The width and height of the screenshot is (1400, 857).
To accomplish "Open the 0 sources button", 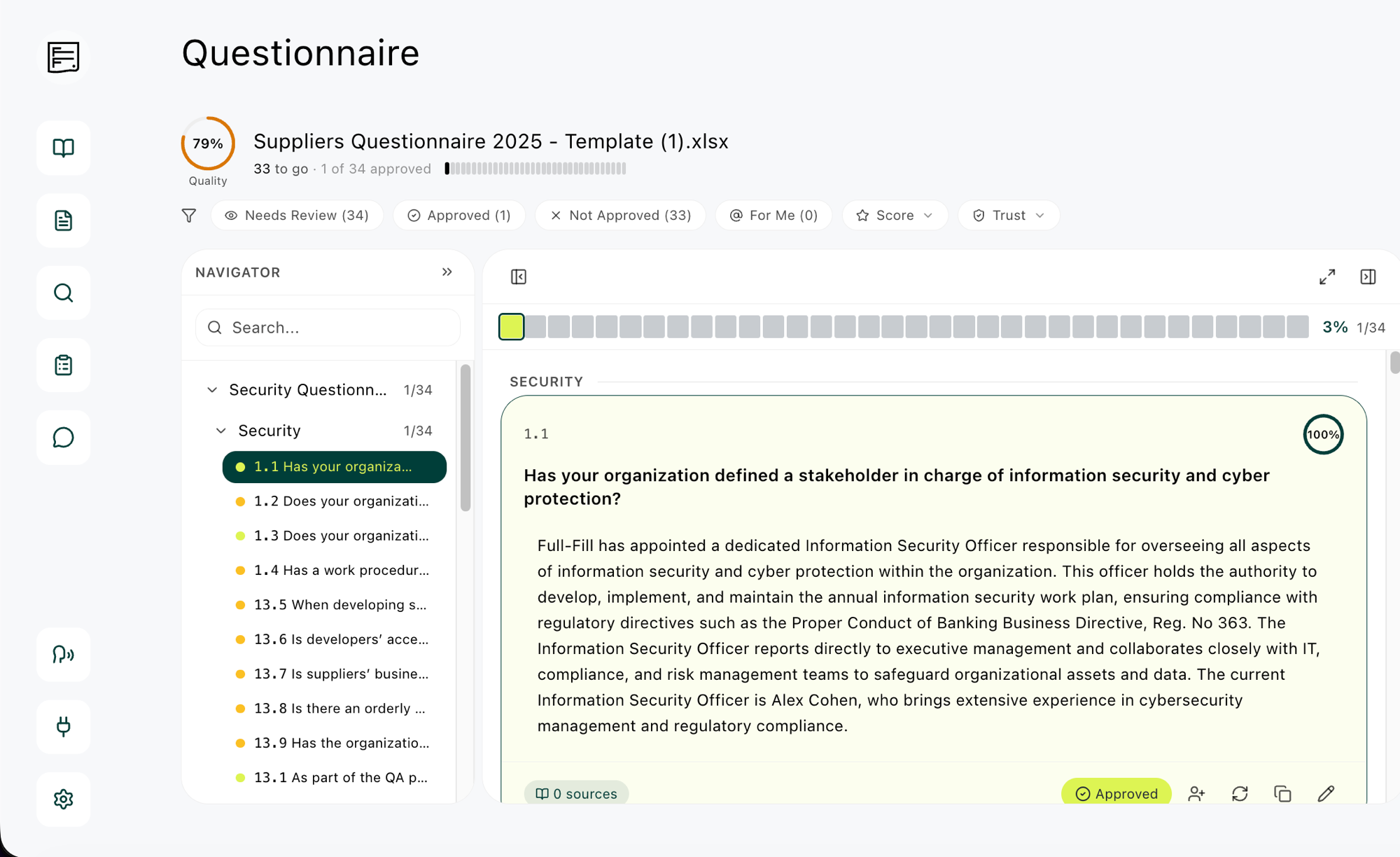I will point(576,793).
